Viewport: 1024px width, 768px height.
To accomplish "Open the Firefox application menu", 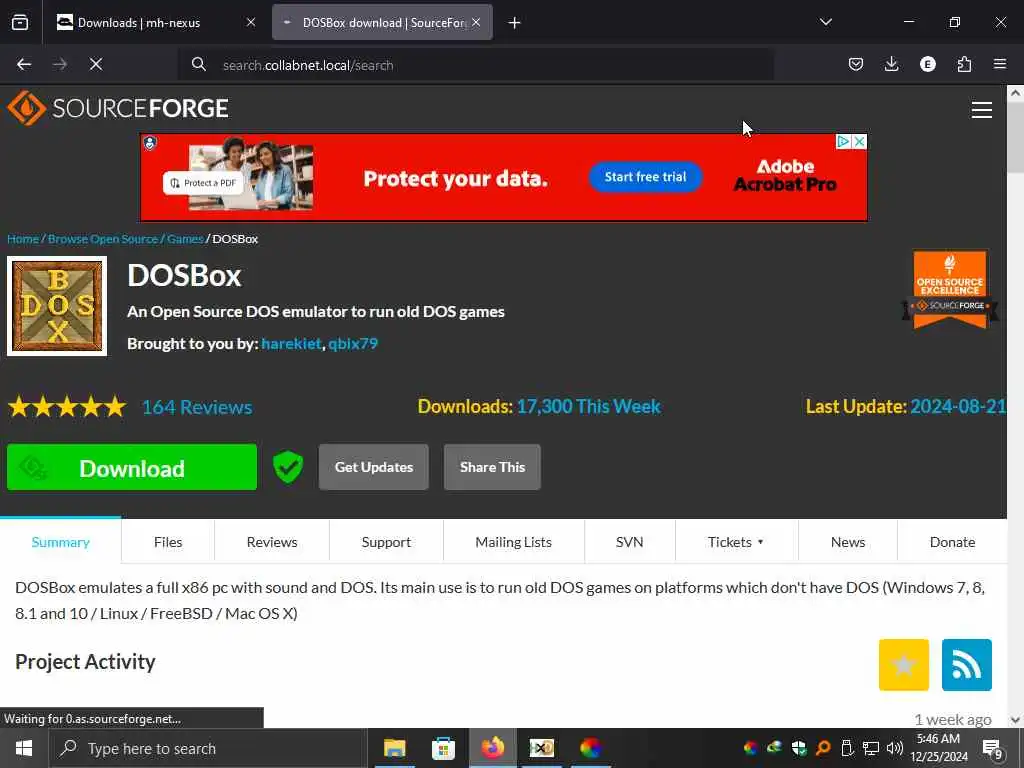I will (999, 64).
